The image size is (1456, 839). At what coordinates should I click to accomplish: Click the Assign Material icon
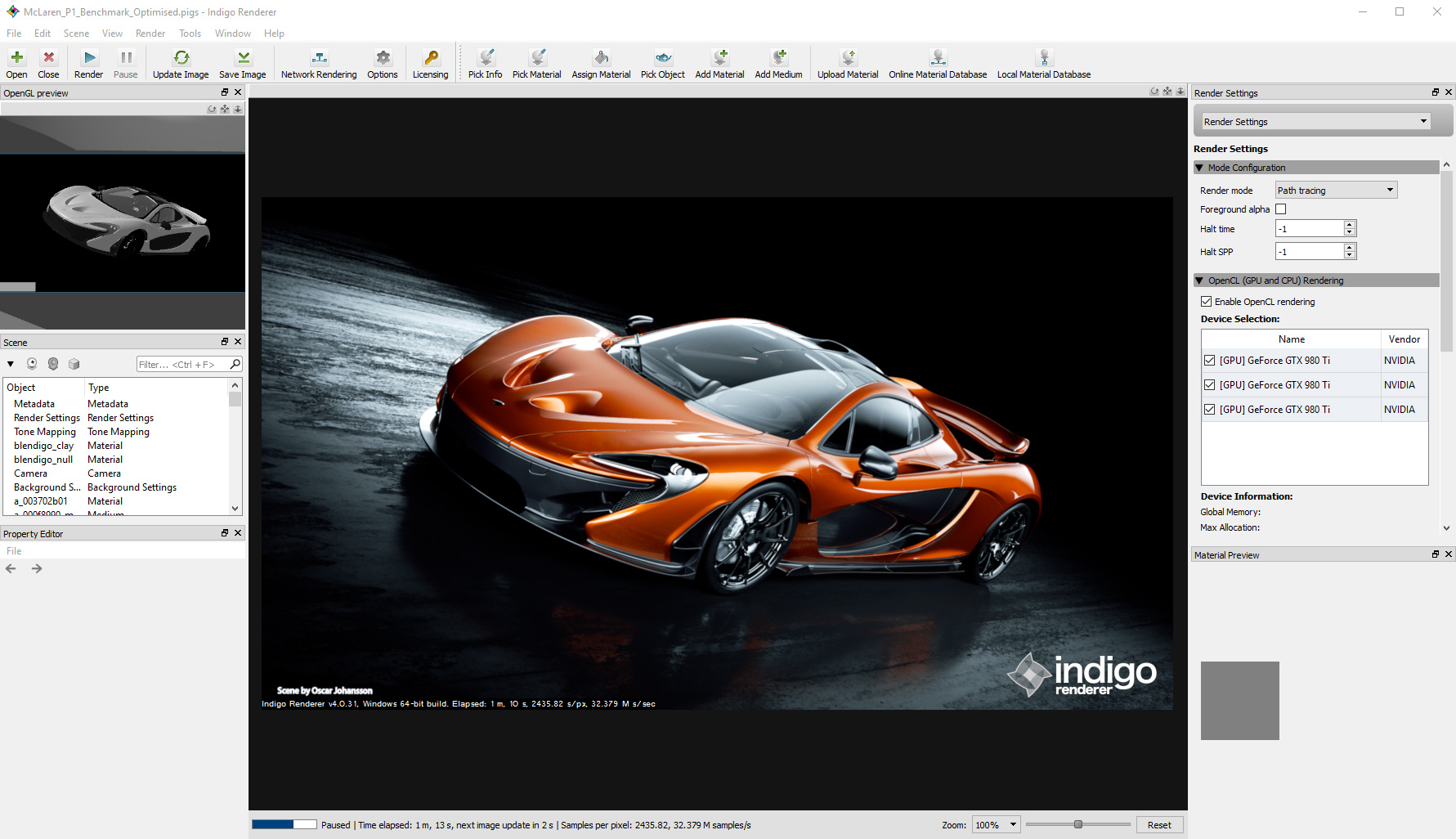pos(602,64)
